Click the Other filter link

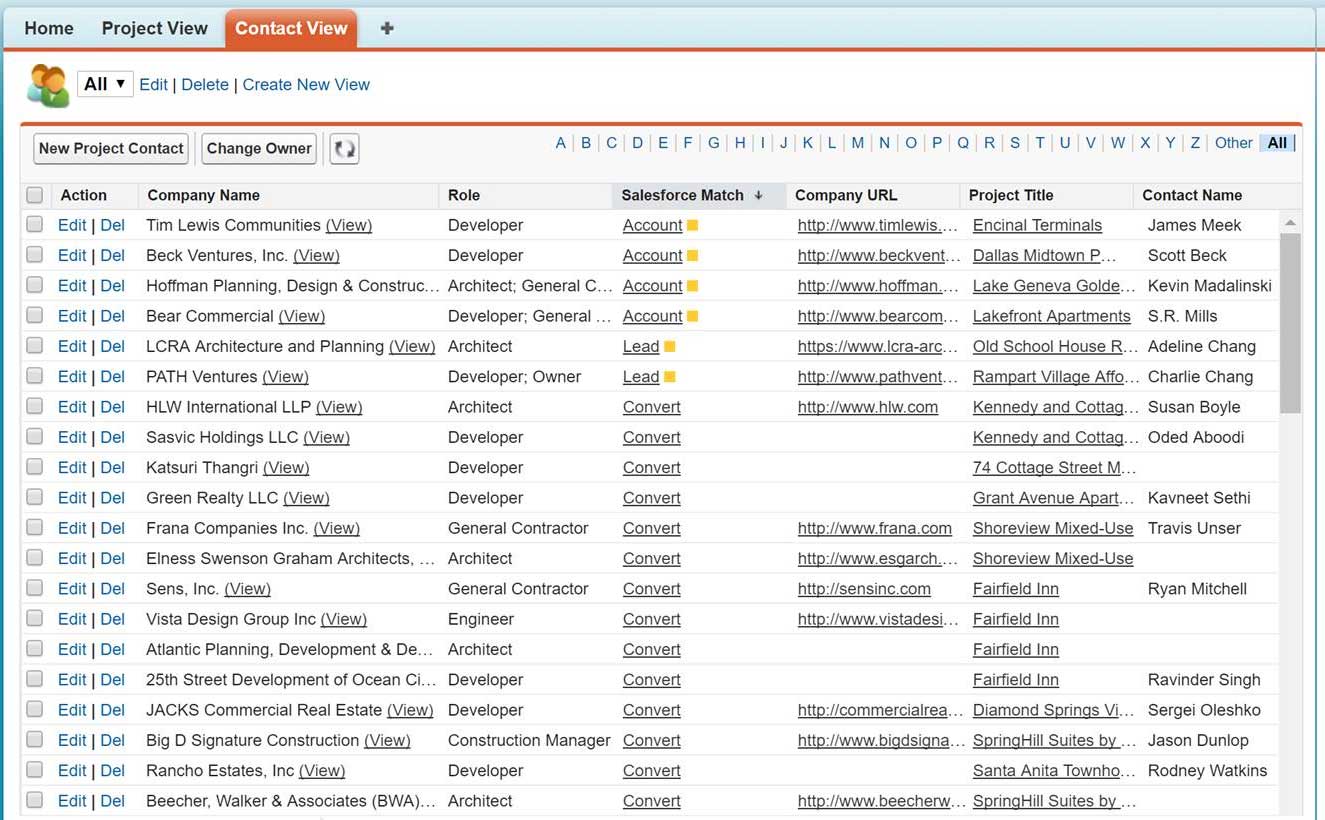[x=1234, y=143]
